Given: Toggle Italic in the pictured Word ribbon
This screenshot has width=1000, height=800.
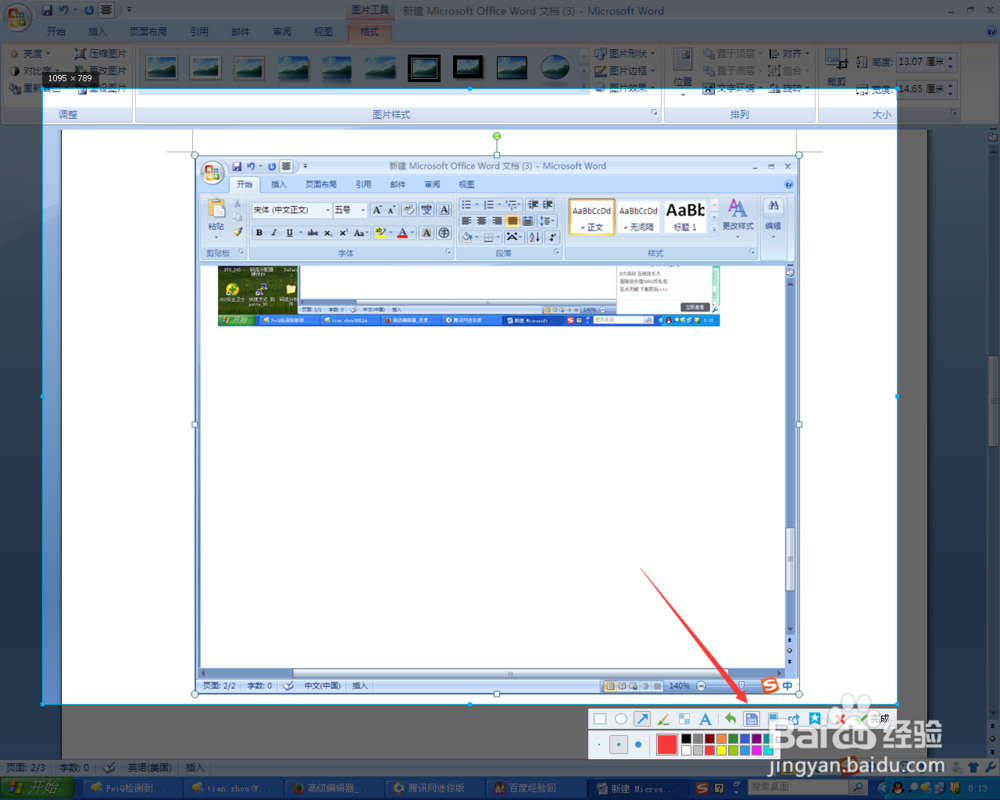Looking at the screenshot, I should pyautogui.click(x=274, y=233).
